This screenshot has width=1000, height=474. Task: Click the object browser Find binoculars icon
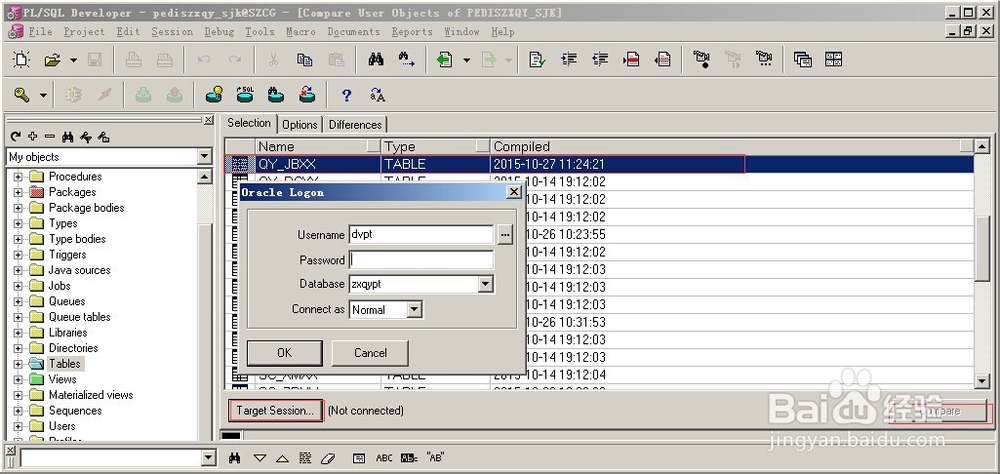68,137
